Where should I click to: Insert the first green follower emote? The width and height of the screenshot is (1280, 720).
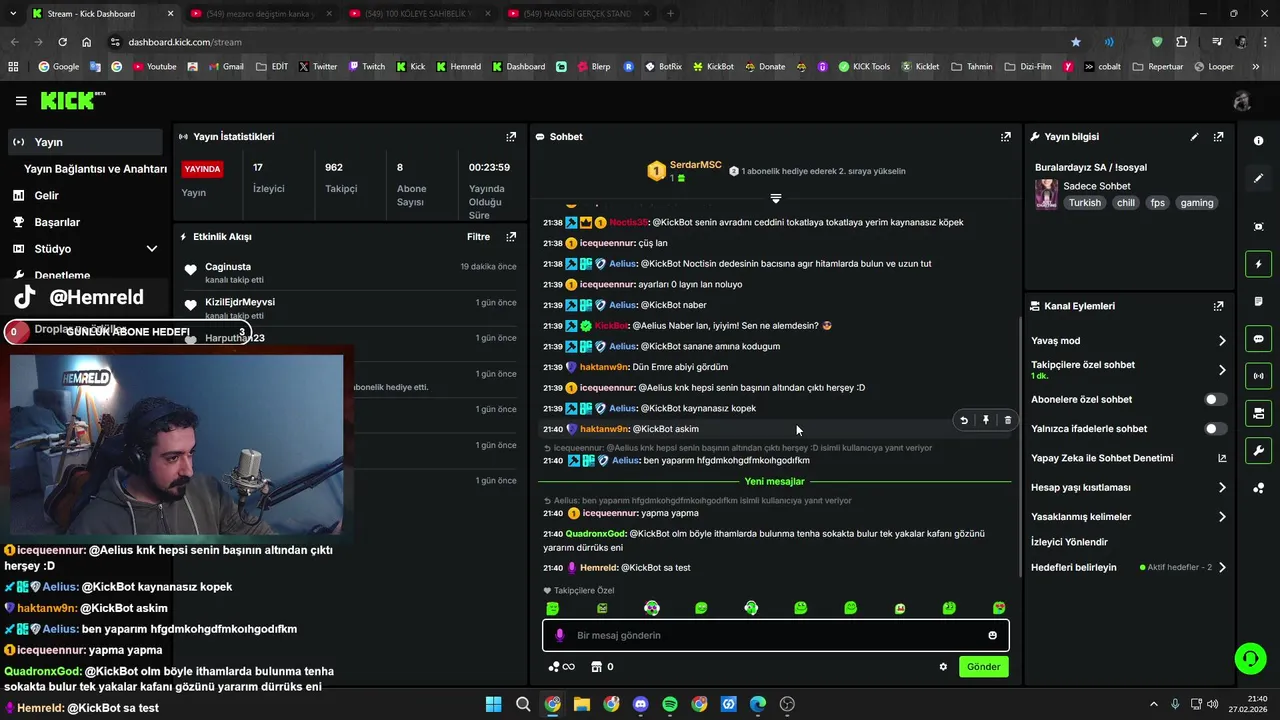(x=553, y=608)
